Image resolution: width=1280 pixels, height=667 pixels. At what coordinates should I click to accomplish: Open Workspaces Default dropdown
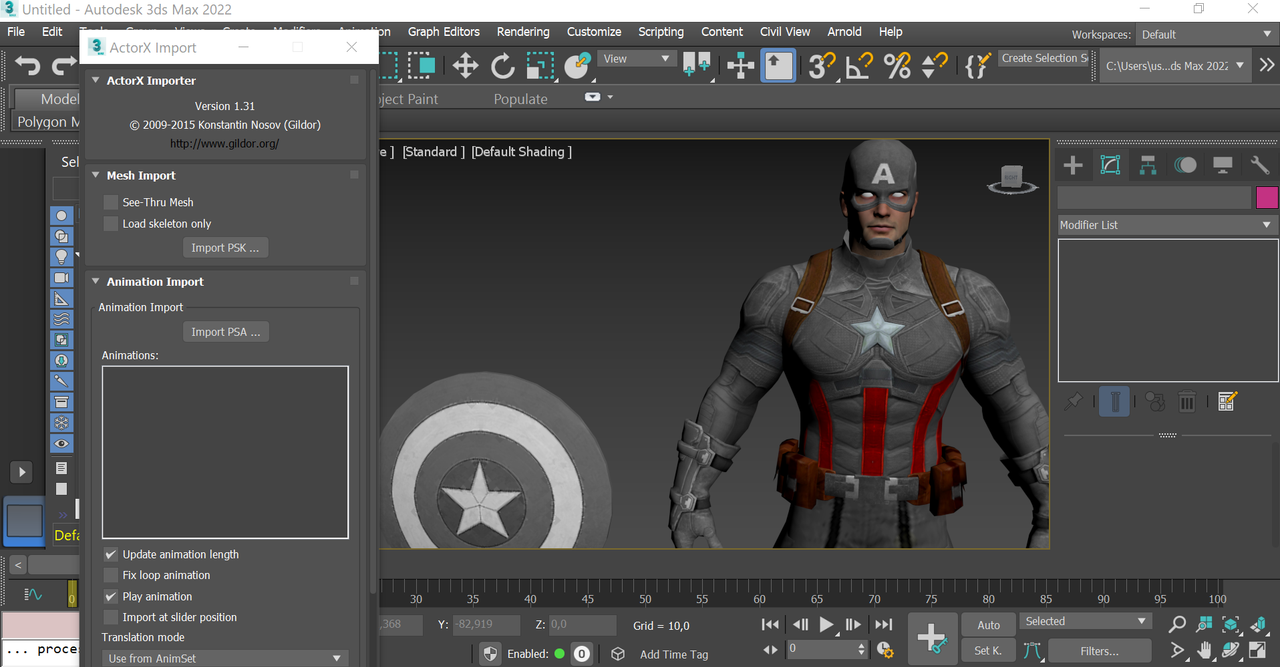[1207, 34]
